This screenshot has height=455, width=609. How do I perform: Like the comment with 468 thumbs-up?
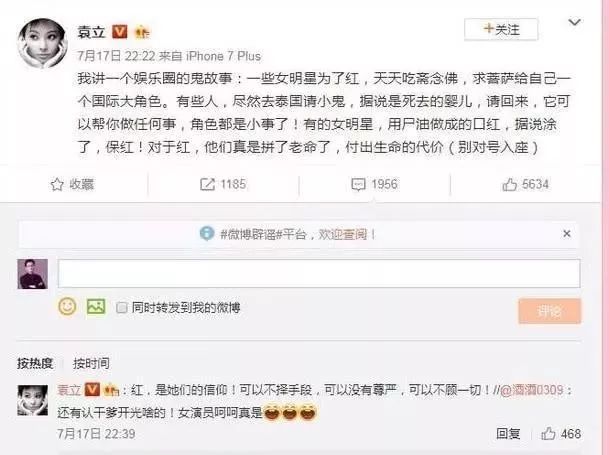coord(548,433)
